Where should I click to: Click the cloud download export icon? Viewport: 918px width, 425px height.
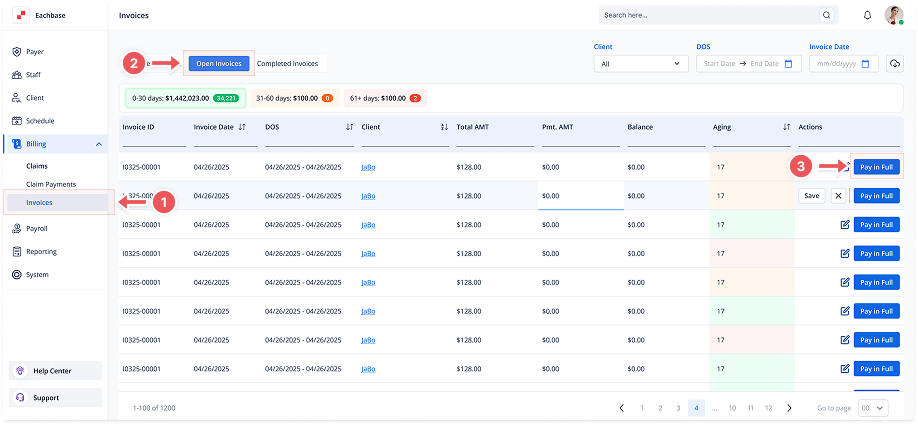click(894, 64)
